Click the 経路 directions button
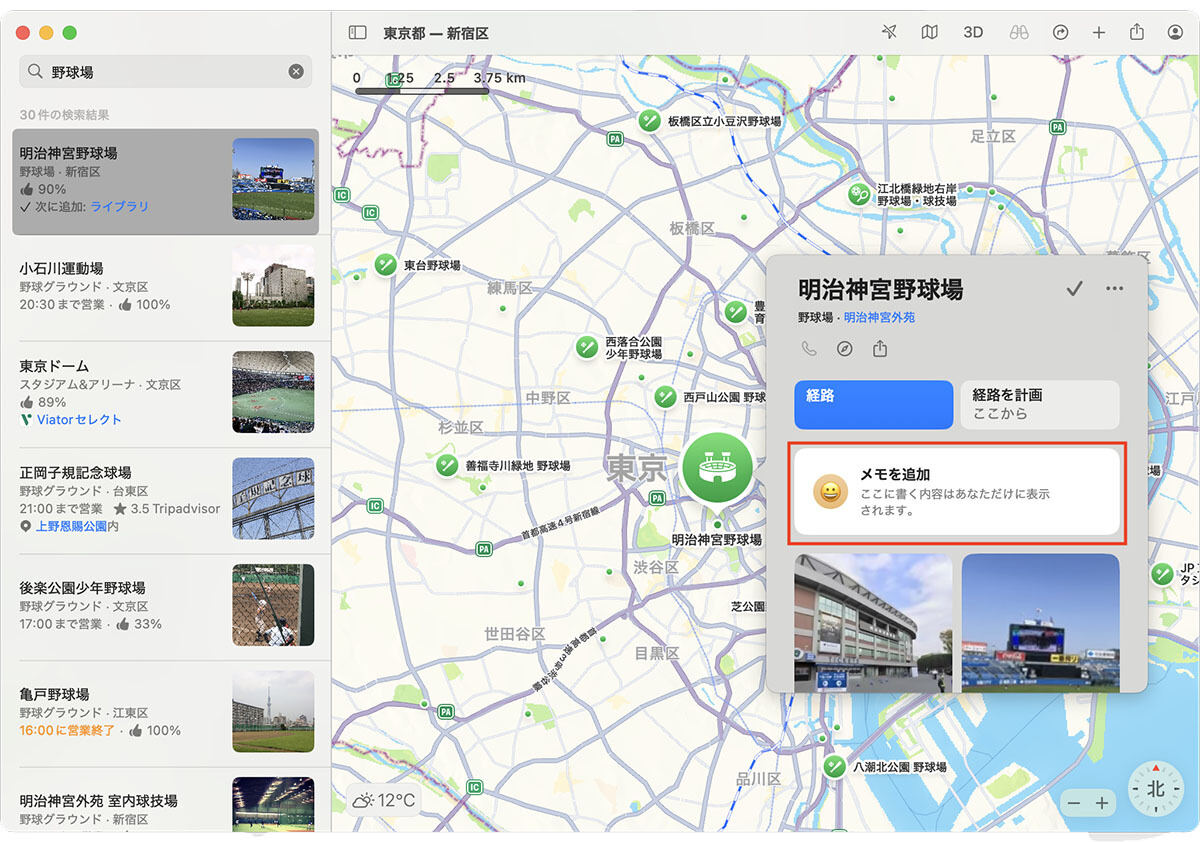Screen dimensions: 1200x842 point(874,404)
